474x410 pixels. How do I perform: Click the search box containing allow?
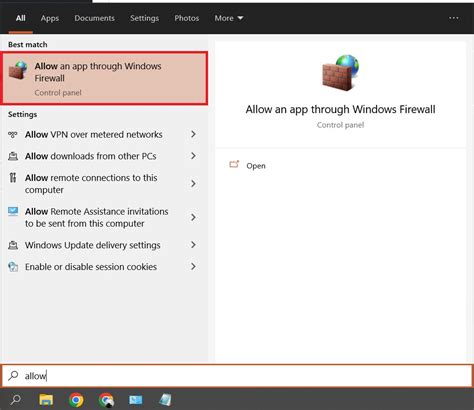point(237,376)
